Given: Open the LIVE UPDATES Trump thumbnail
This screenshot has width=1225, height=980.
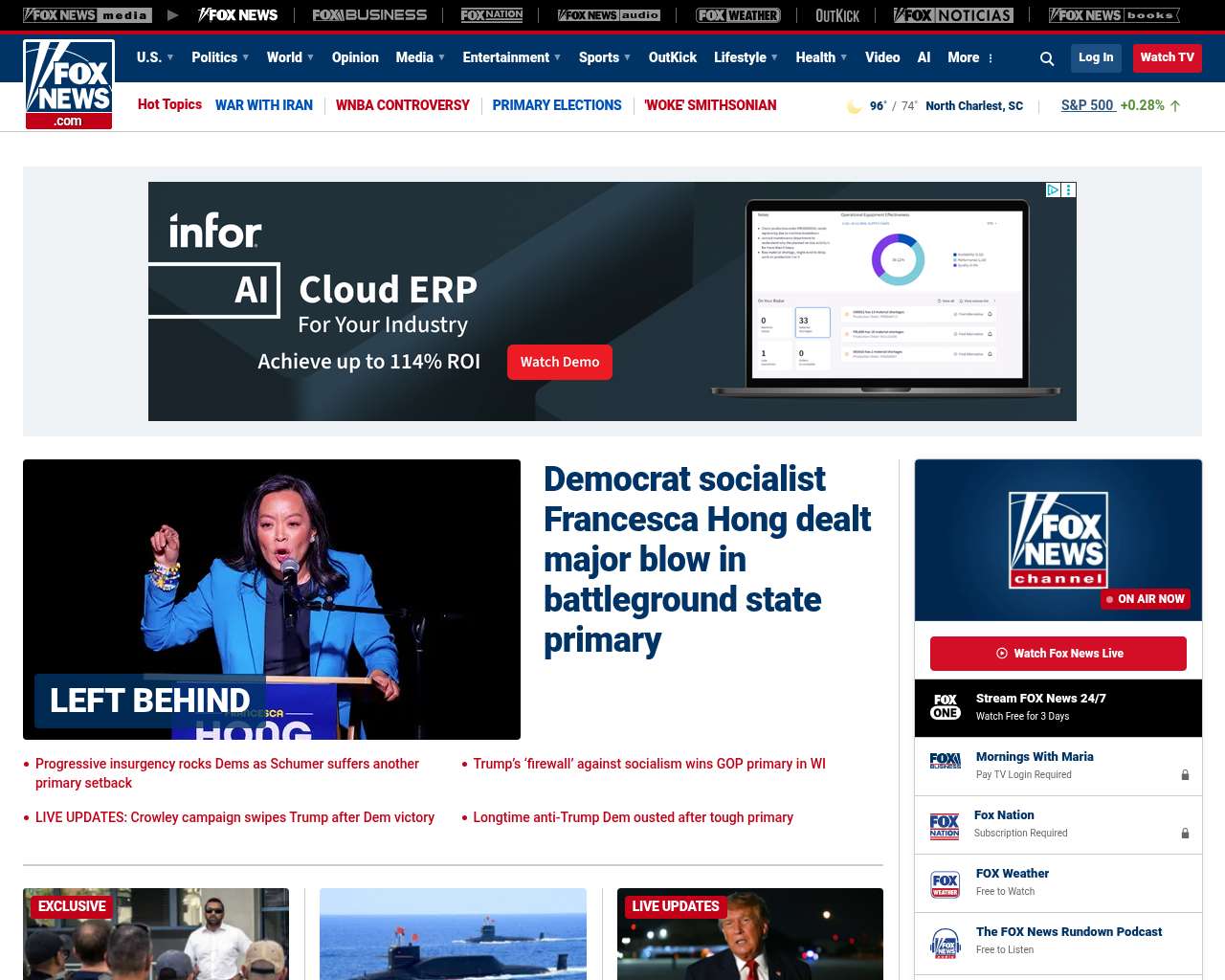Looking at the screenshot, I should click(750, 934).
